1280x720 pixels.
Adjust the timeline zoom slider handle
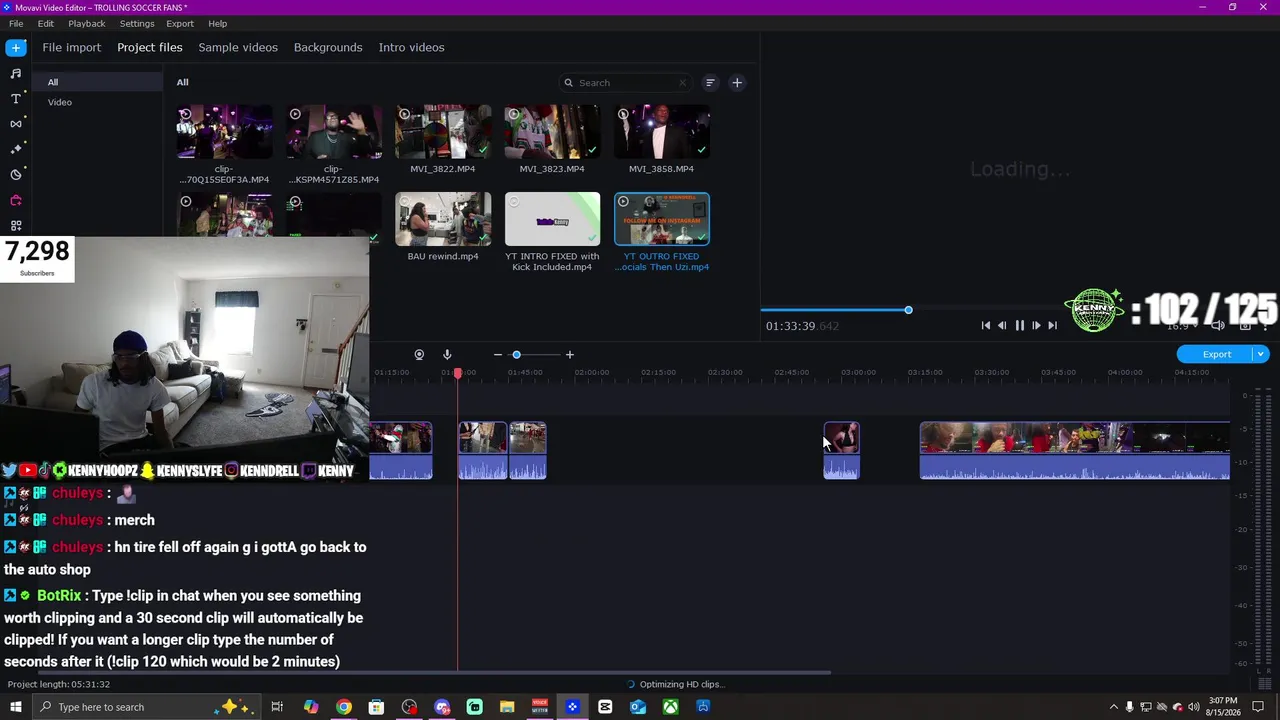coord(516,355)
